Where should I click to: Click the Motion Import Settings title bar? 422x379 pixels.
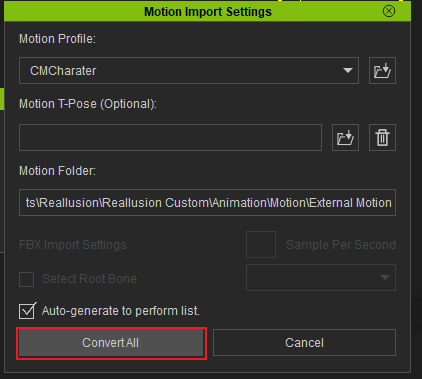(x=207, y=11)
